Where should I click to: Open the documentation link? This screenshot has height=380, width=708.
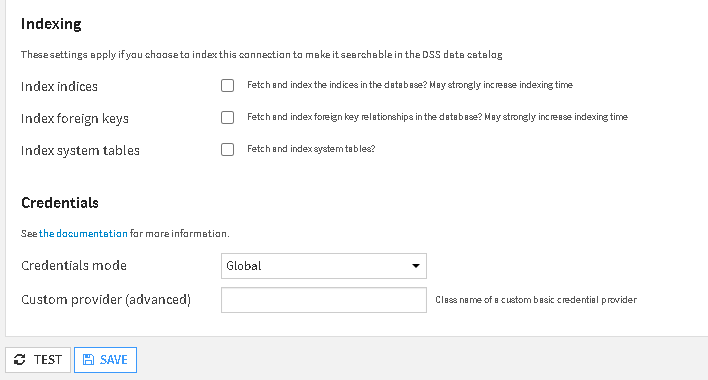(83, 233)
